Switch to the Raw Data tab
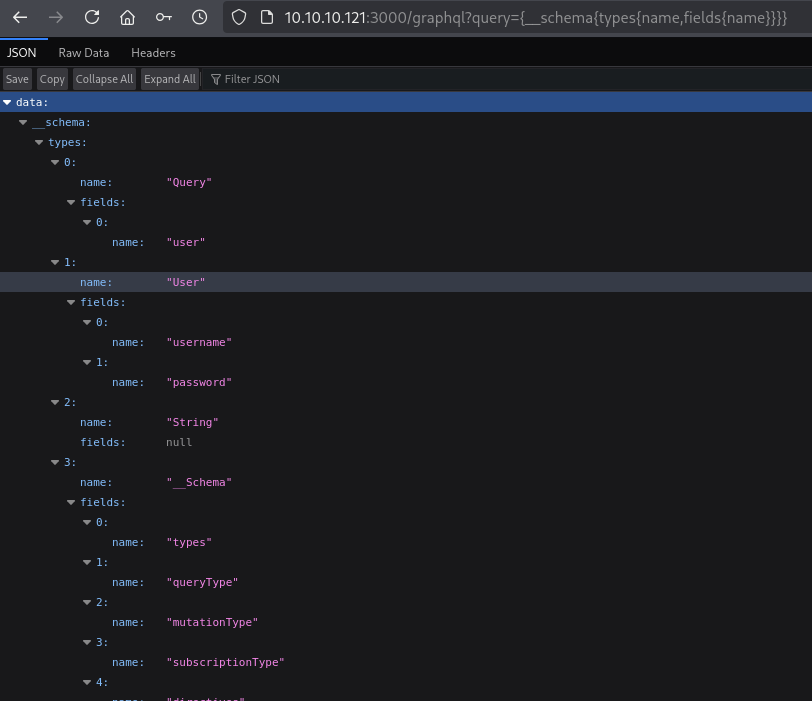This screenshot has width=812, height=701. [x=84, y=52]
